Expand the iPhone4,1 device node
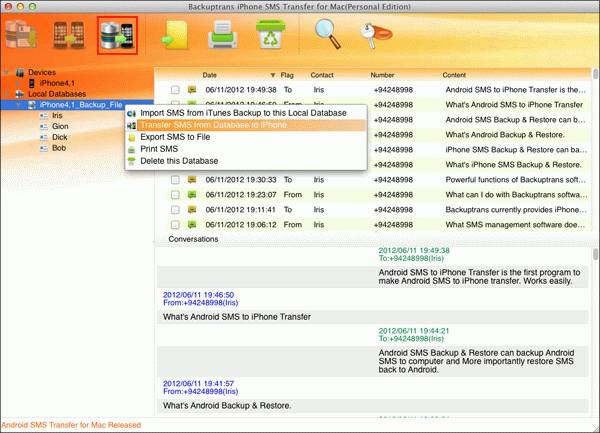 tap(18, 83)
